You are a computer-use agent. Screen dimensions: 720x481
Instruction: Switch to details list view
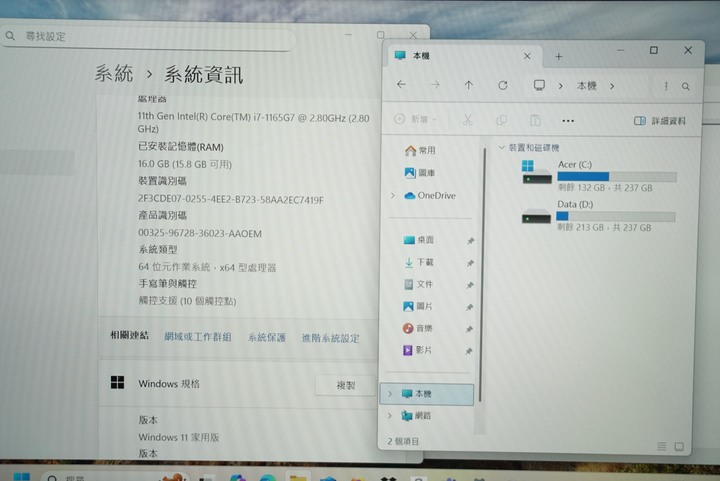(661, 446)
